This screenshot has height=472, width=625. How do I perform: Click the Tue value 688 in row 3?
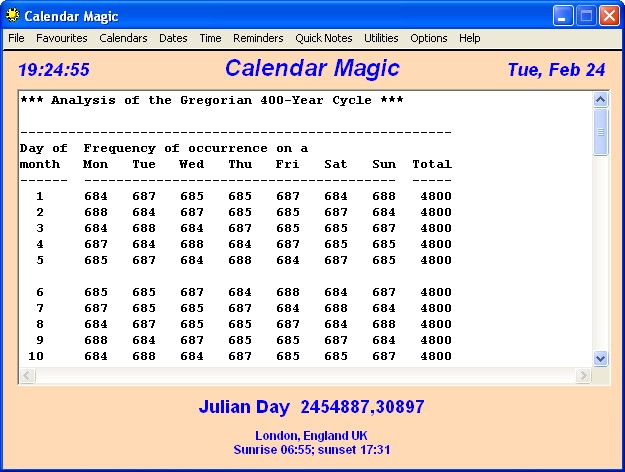click(x=144, y=228)
